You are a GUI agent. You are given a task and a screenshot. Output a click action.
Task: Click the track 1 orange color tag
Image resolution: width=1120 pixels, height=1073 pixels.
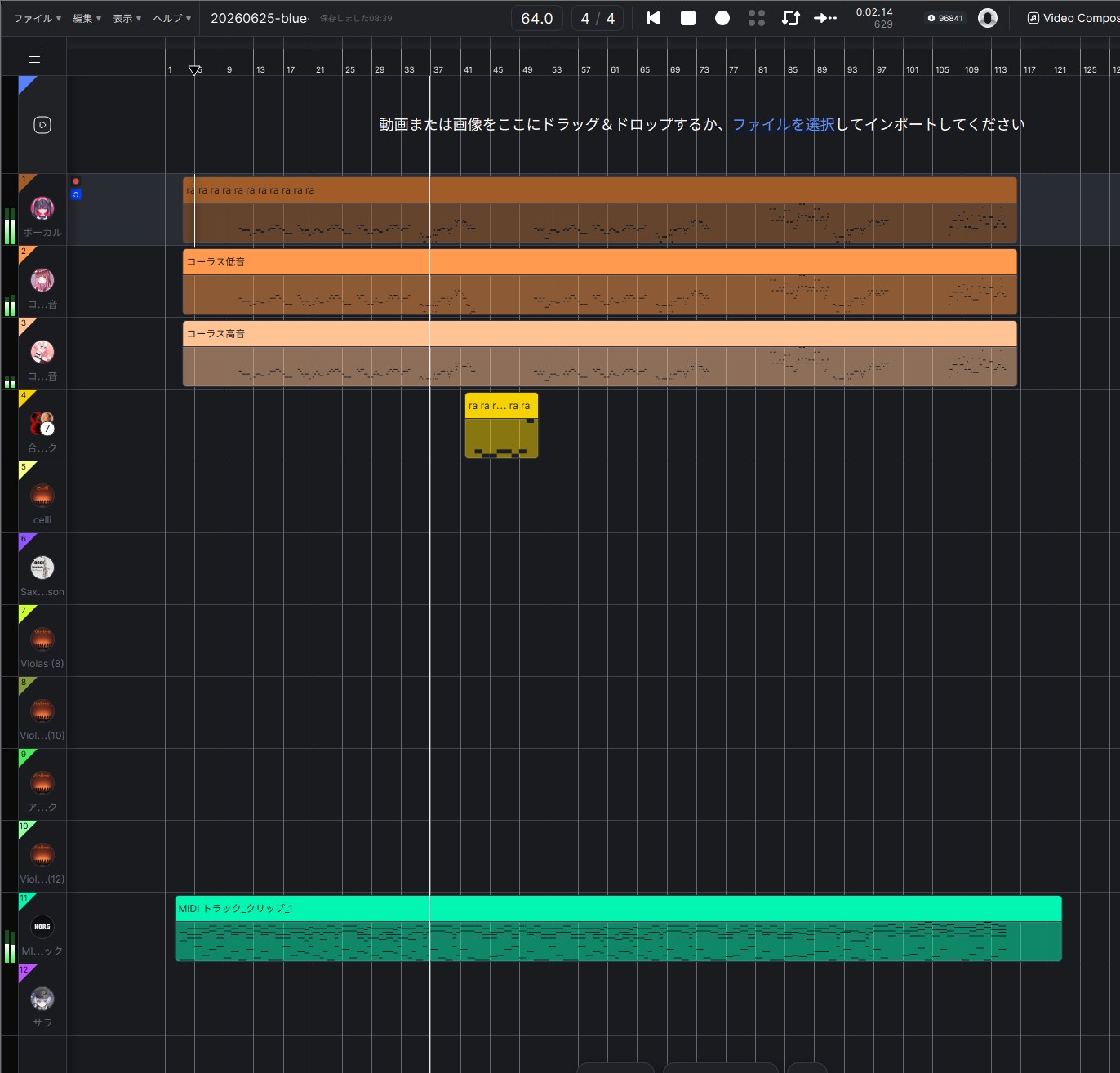[x=25, y=181]
